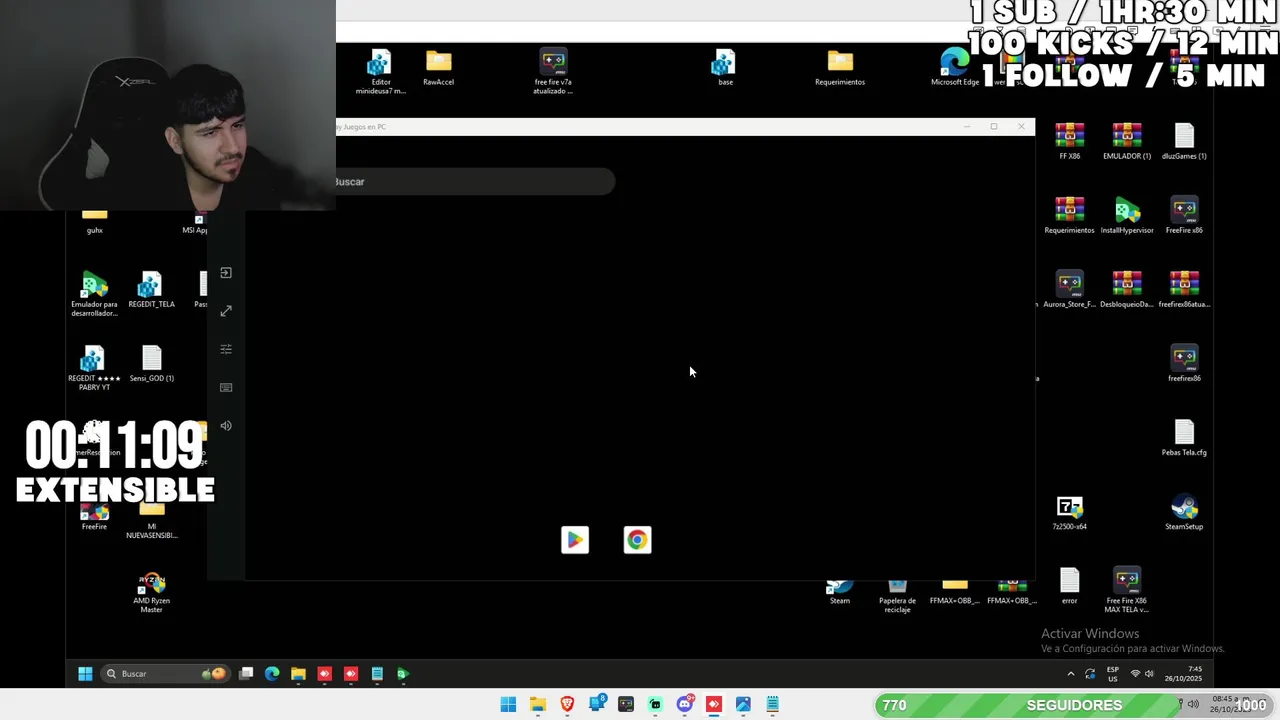Open the 'error' text file on desktop
The image size is (1280, 720).
click(1069, 585)
